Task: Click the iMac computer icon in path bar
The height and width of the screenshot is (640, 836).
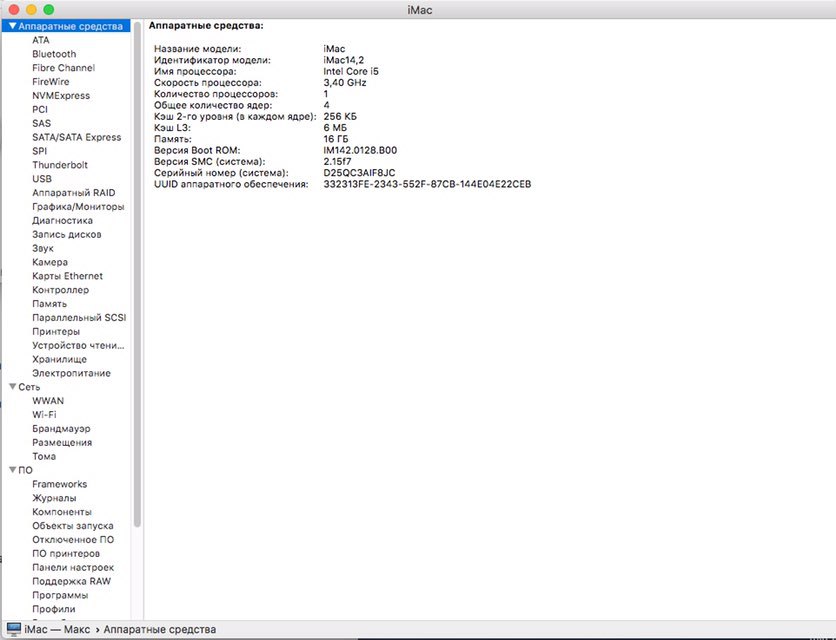Action: 13,629
